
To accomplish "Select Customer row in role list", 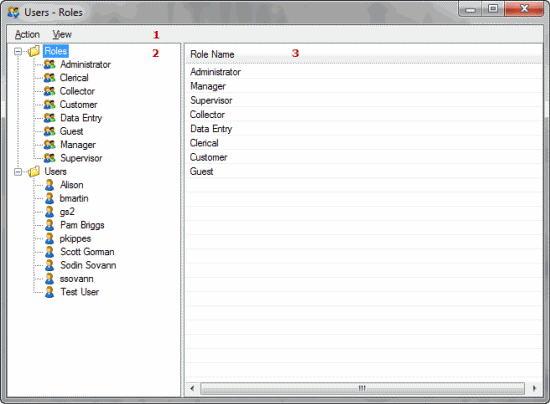I will 363,157.
